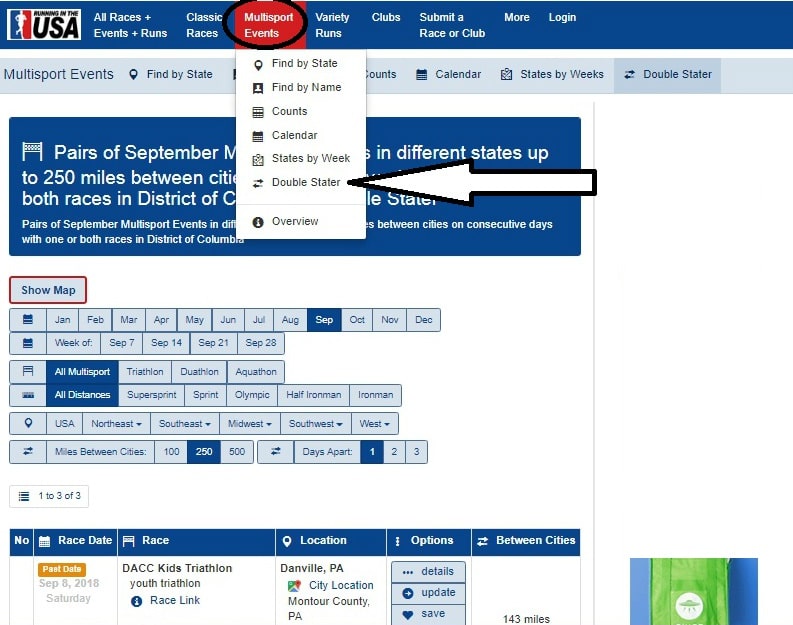Set Miles Between Cities to 500
793x625 pixels.
tap(237, 452)
